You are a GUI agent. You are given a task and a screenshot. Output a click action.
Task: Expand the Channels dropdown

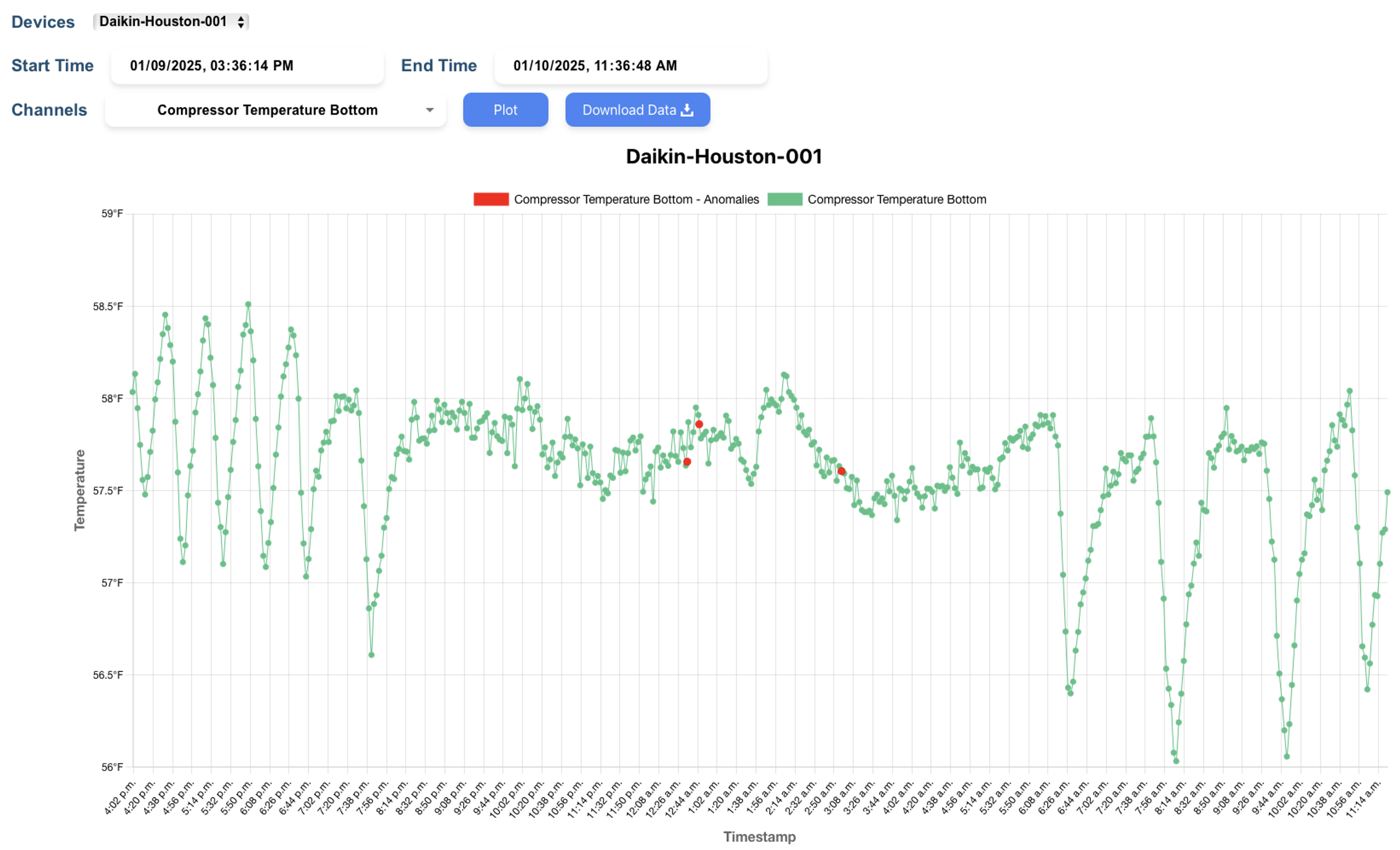275,110
